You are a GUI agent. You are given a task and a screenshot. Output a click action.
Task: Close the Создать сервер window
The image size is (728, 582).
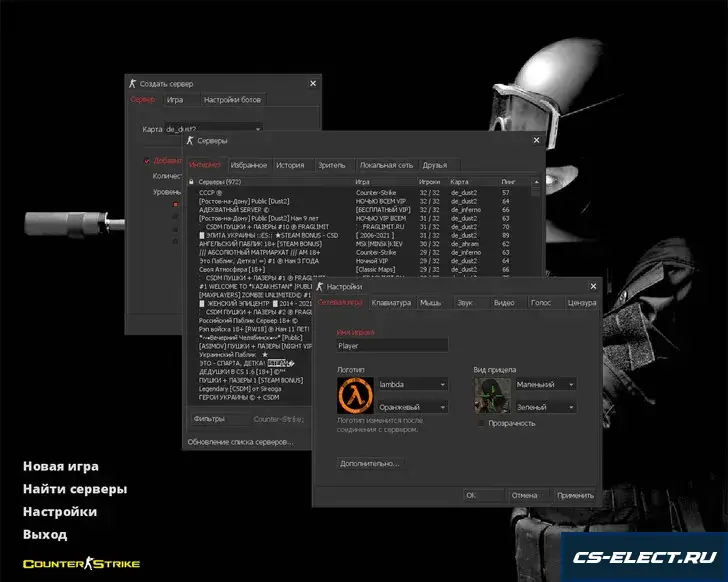pos(313,84)
